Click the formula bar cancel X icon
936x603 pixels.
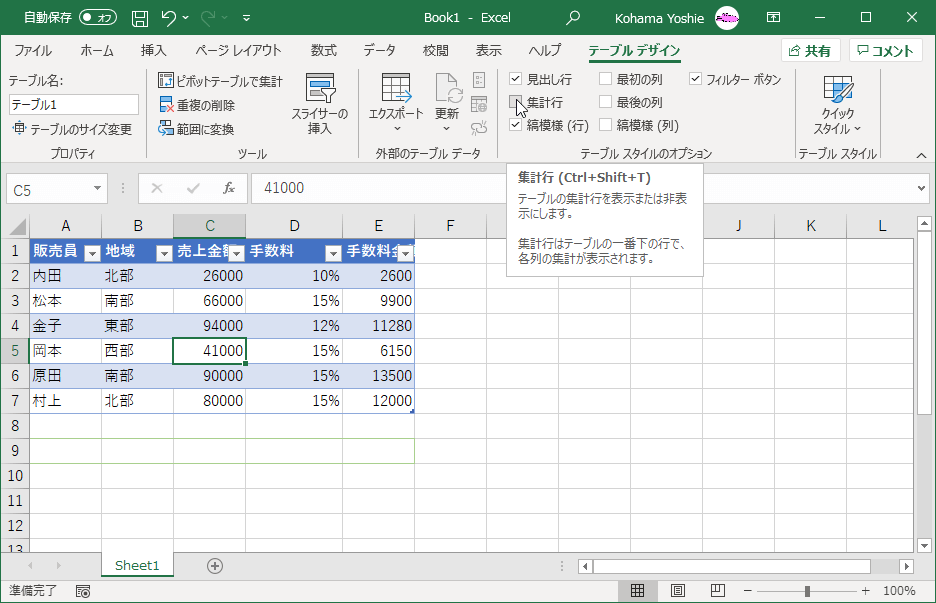(157, 189)
